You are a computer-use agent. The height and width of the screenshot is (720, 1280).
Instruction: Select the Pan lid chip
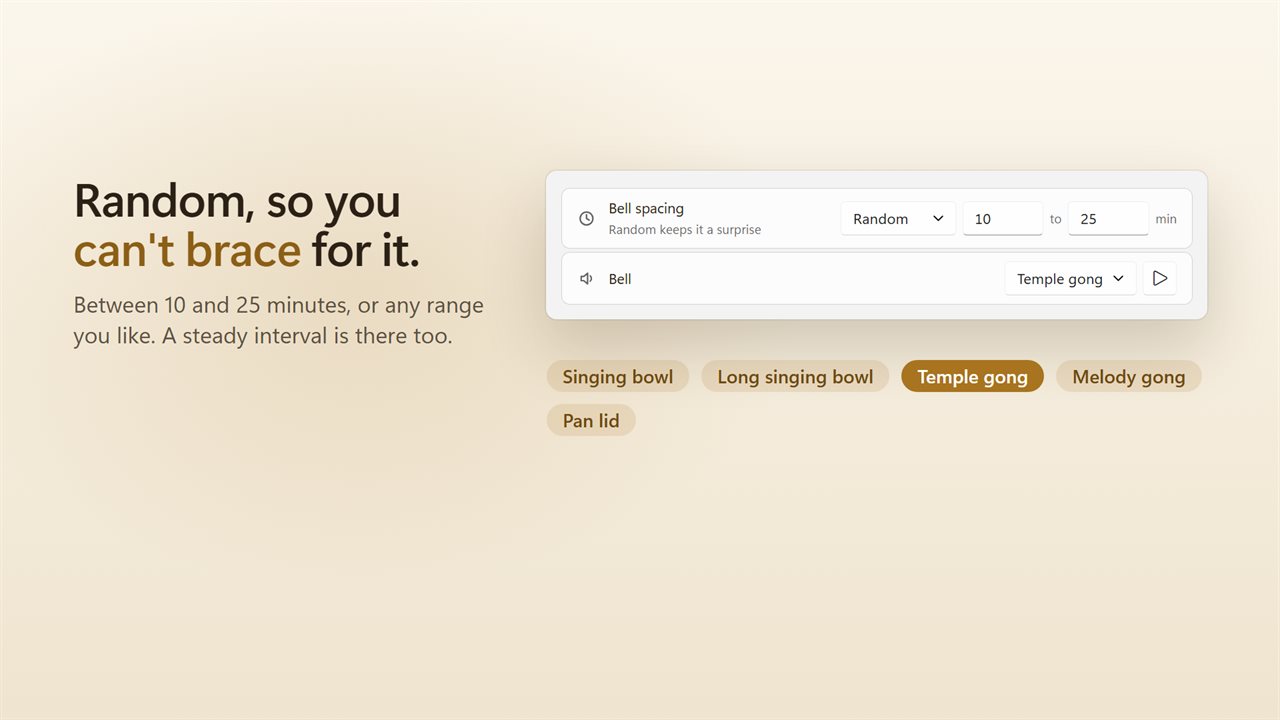591,421
